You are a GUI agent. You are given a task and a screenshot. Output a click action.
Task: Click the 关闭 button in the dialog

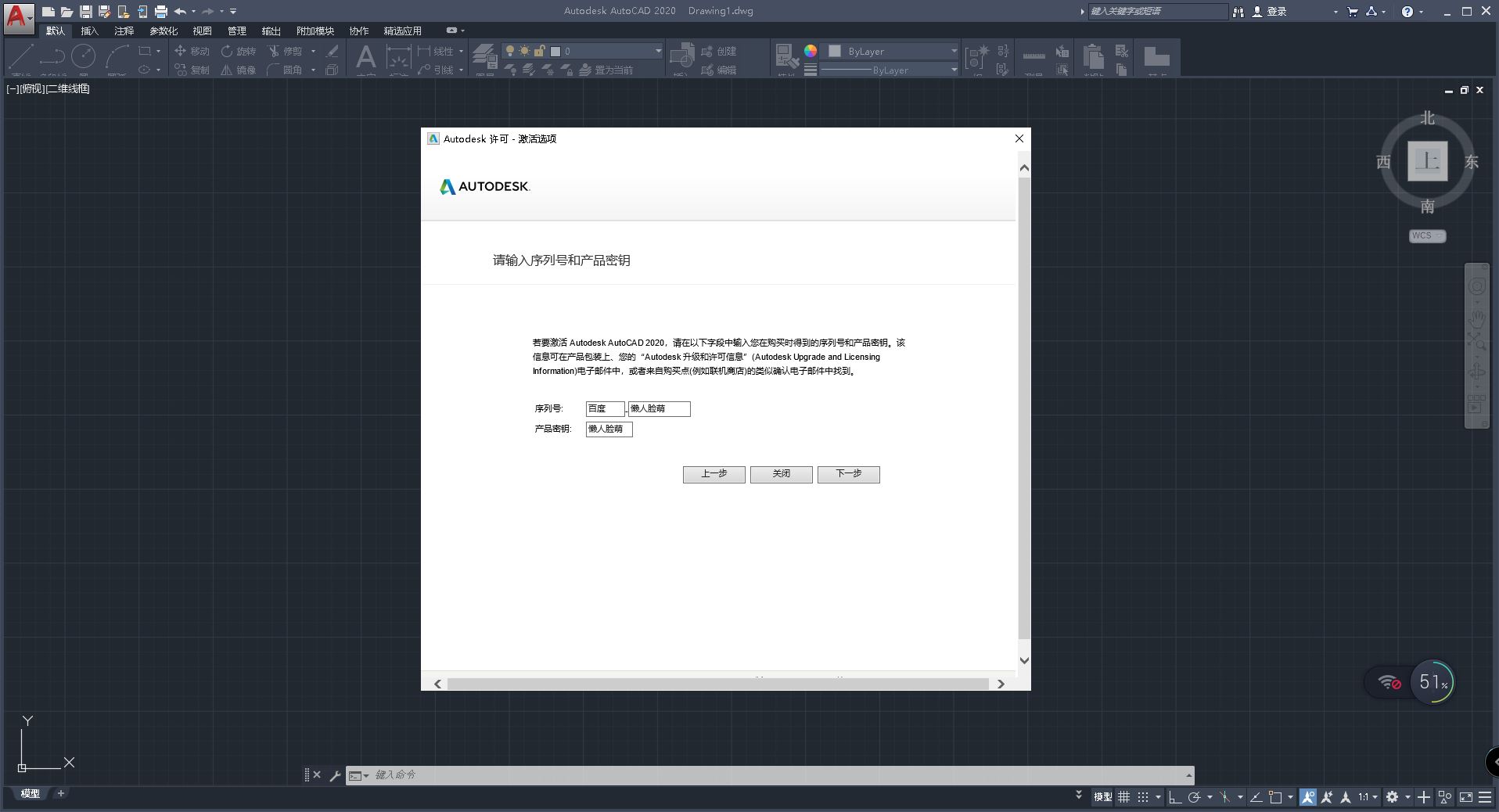781,474
